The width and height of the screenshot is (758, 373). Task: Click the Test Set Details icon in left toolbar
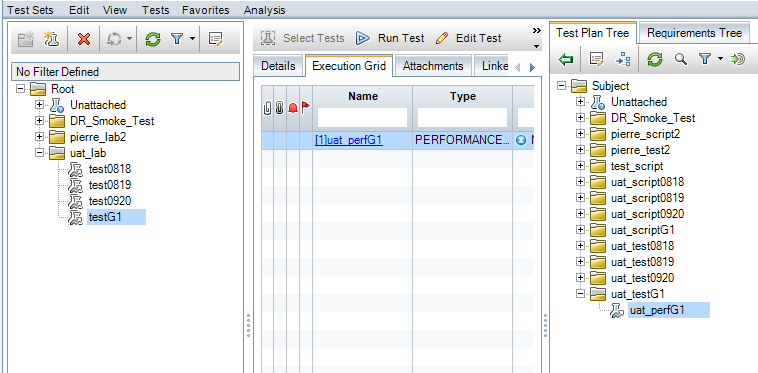[216, 39]
